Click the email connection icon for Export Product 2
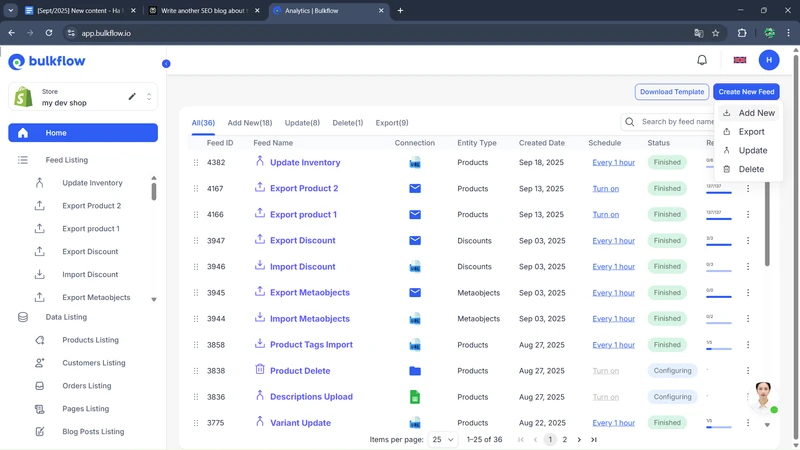 tap(415, 188)
